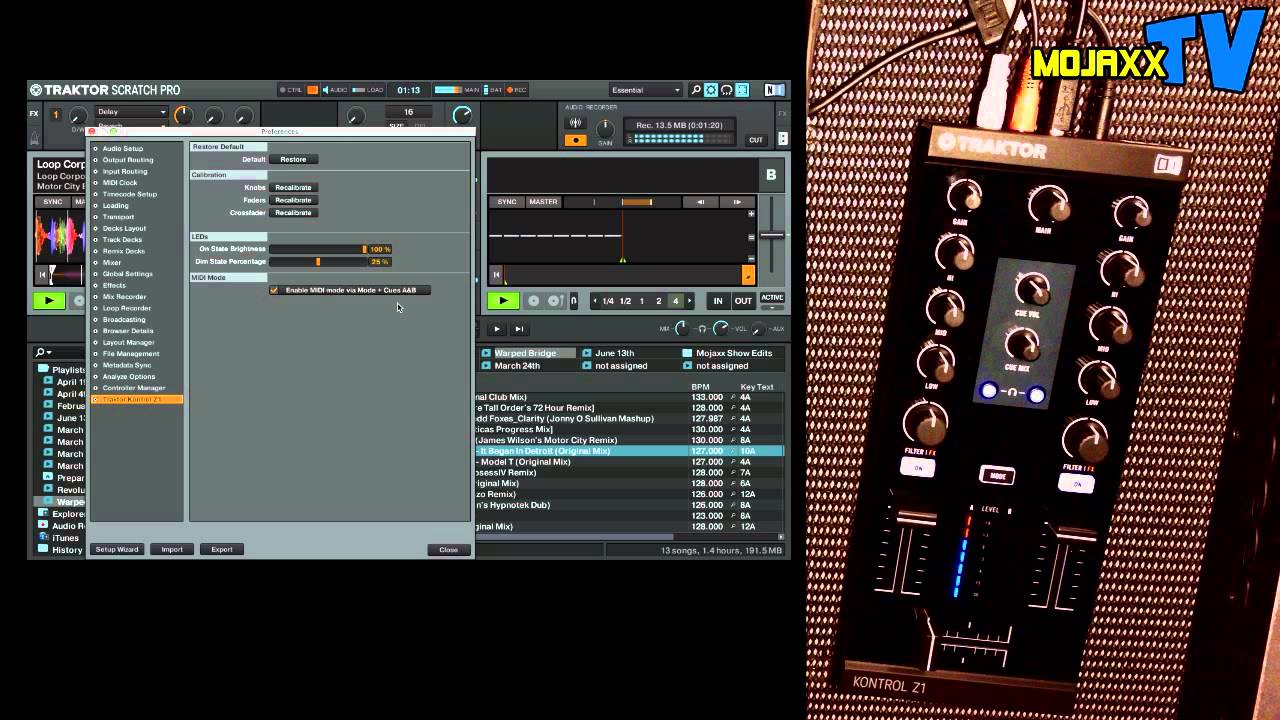The image size is (1280, 720).
Task: Select loop size 4 on deck B
Action: [675, 301]
